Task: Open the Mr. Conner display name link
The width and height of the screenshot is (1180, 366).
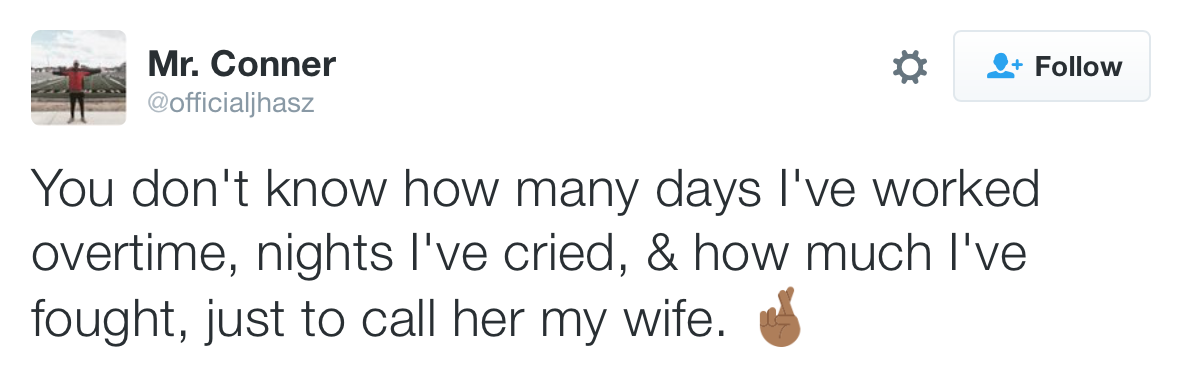Action: (x=242, y=63)
